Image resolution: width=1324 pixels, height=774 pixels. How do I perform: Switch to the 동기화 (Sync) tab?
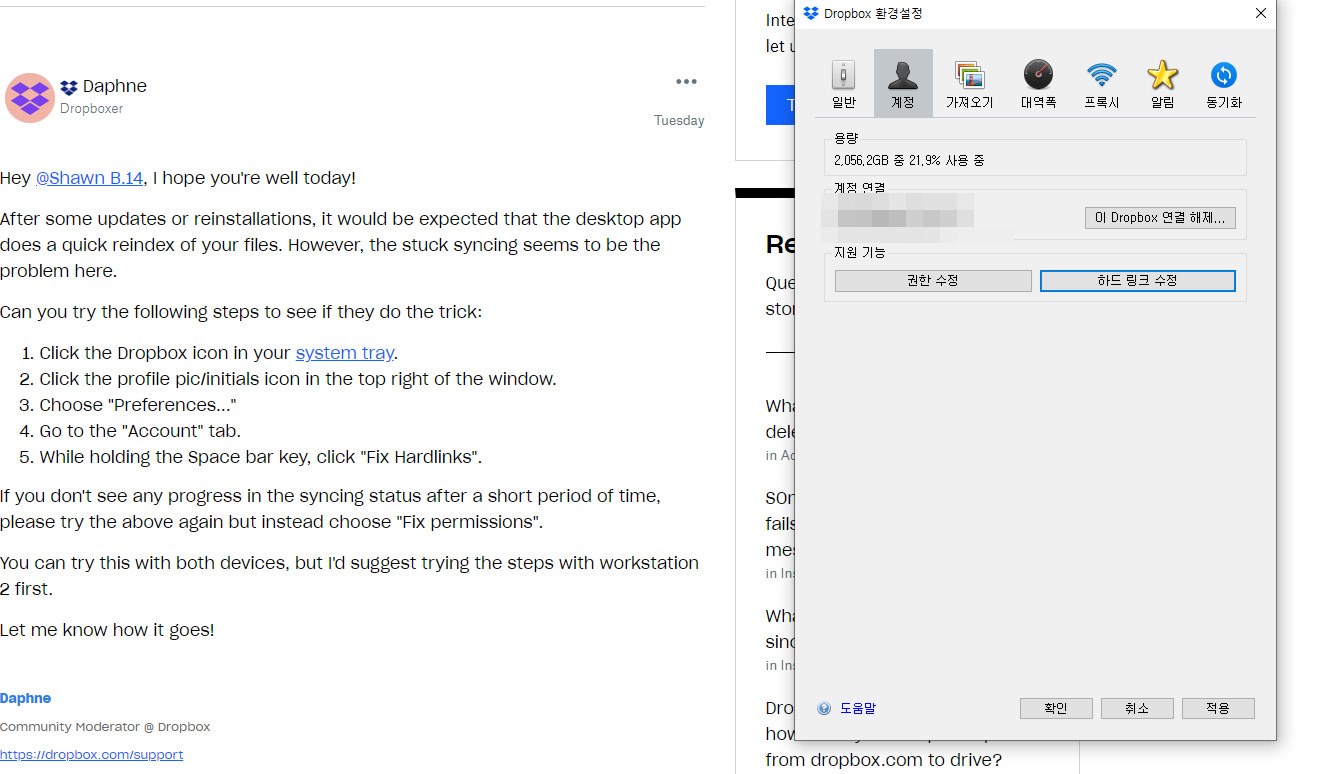[x=1223, y=84]
